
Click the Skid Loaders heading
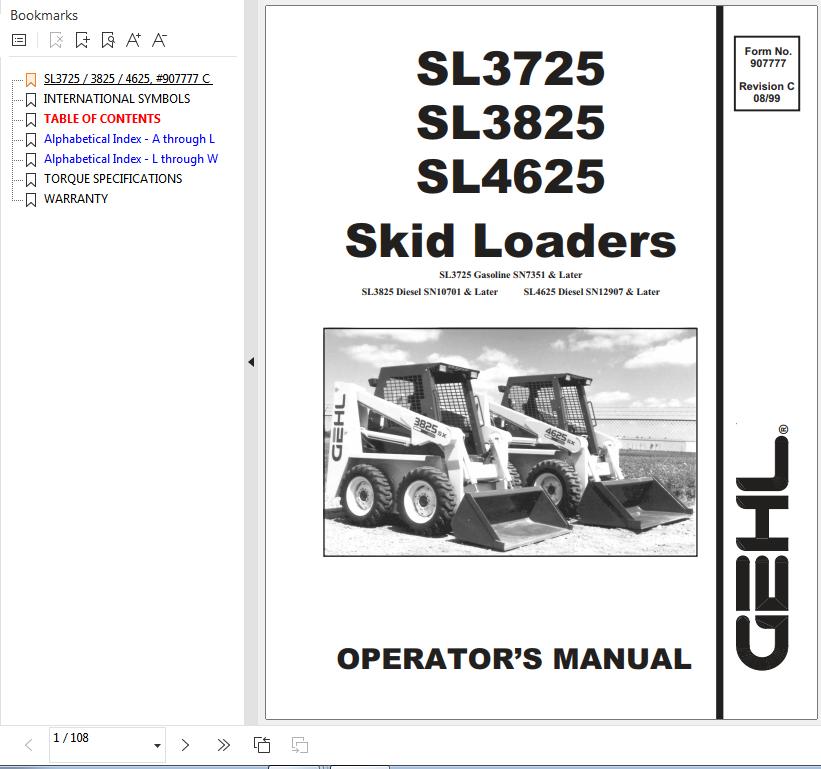tap(511, 240)
